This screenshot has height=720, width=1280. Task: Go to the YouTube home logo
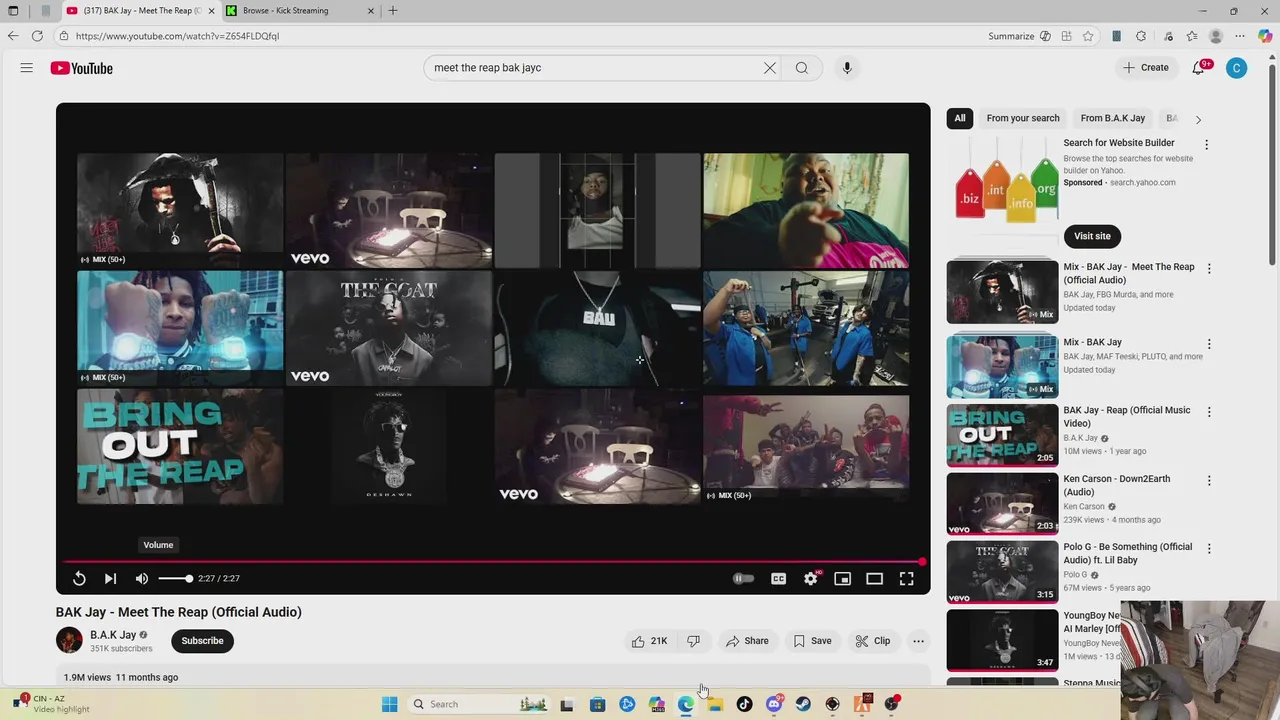[x=82, y=68]
